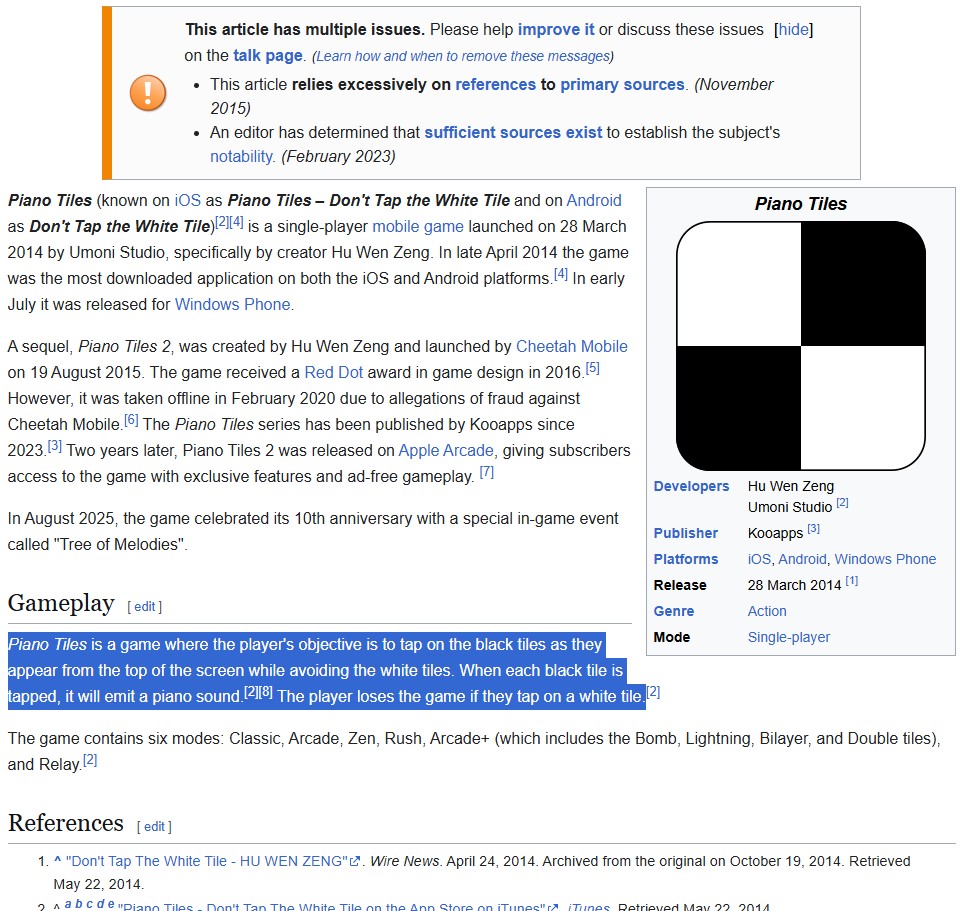This screenshot has height=911, width=963.
Task: Edit the References section
Action: tap(154, 827)
